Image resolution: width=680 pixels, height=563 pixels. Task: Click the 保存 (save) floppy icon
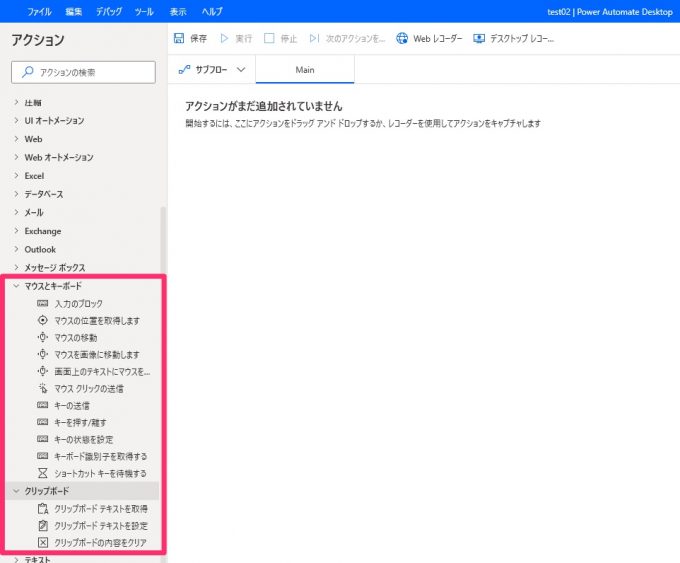pos(179,39)
